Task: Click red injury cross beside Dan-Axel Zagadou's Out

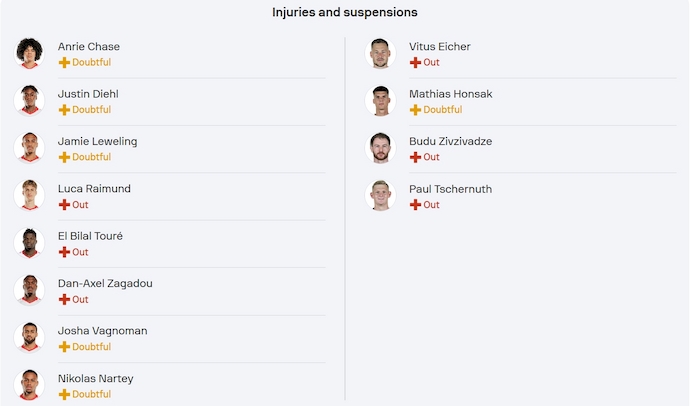Action: click(x=64, y=300)
